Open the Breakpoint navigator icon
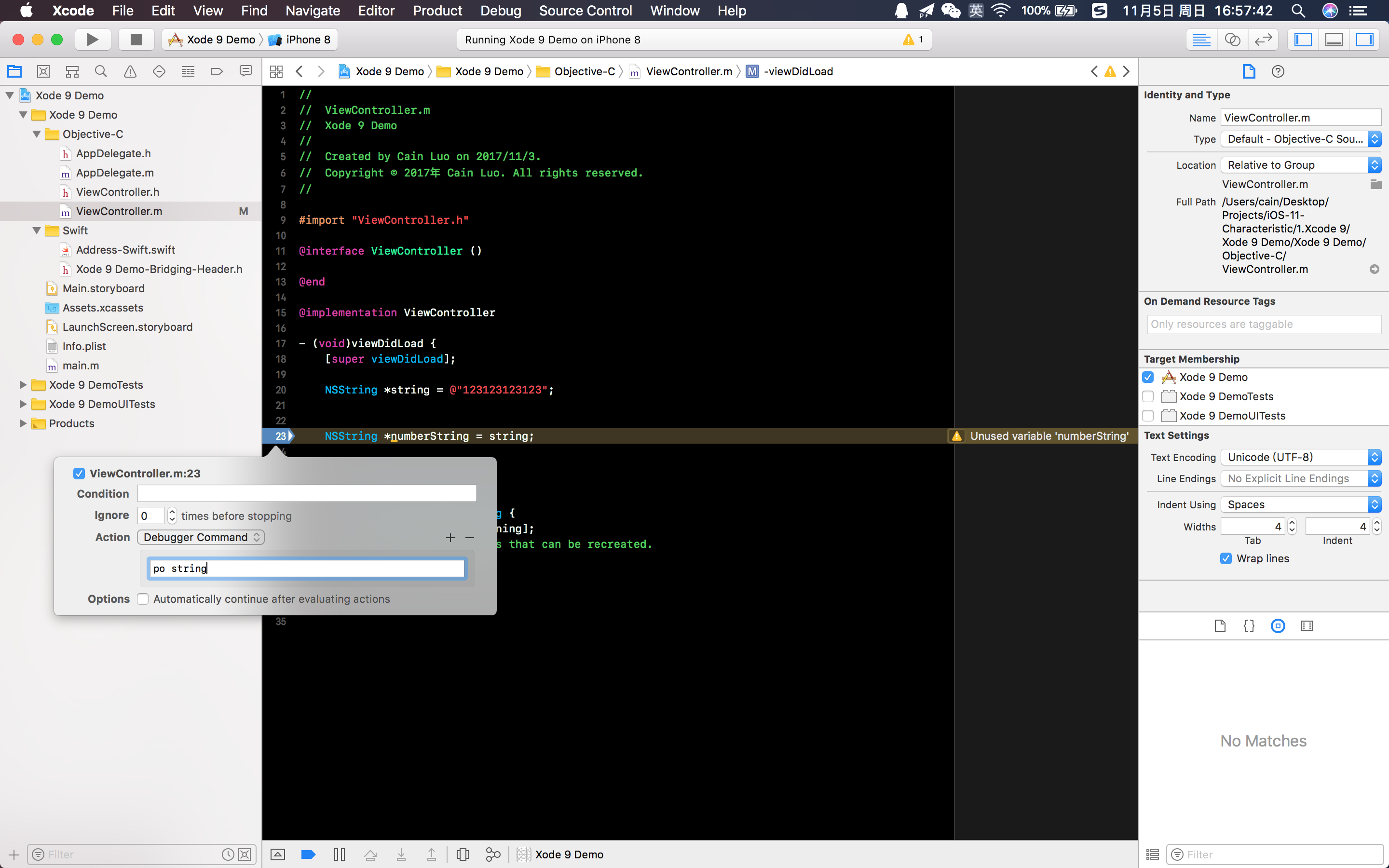 pos(217,71)
